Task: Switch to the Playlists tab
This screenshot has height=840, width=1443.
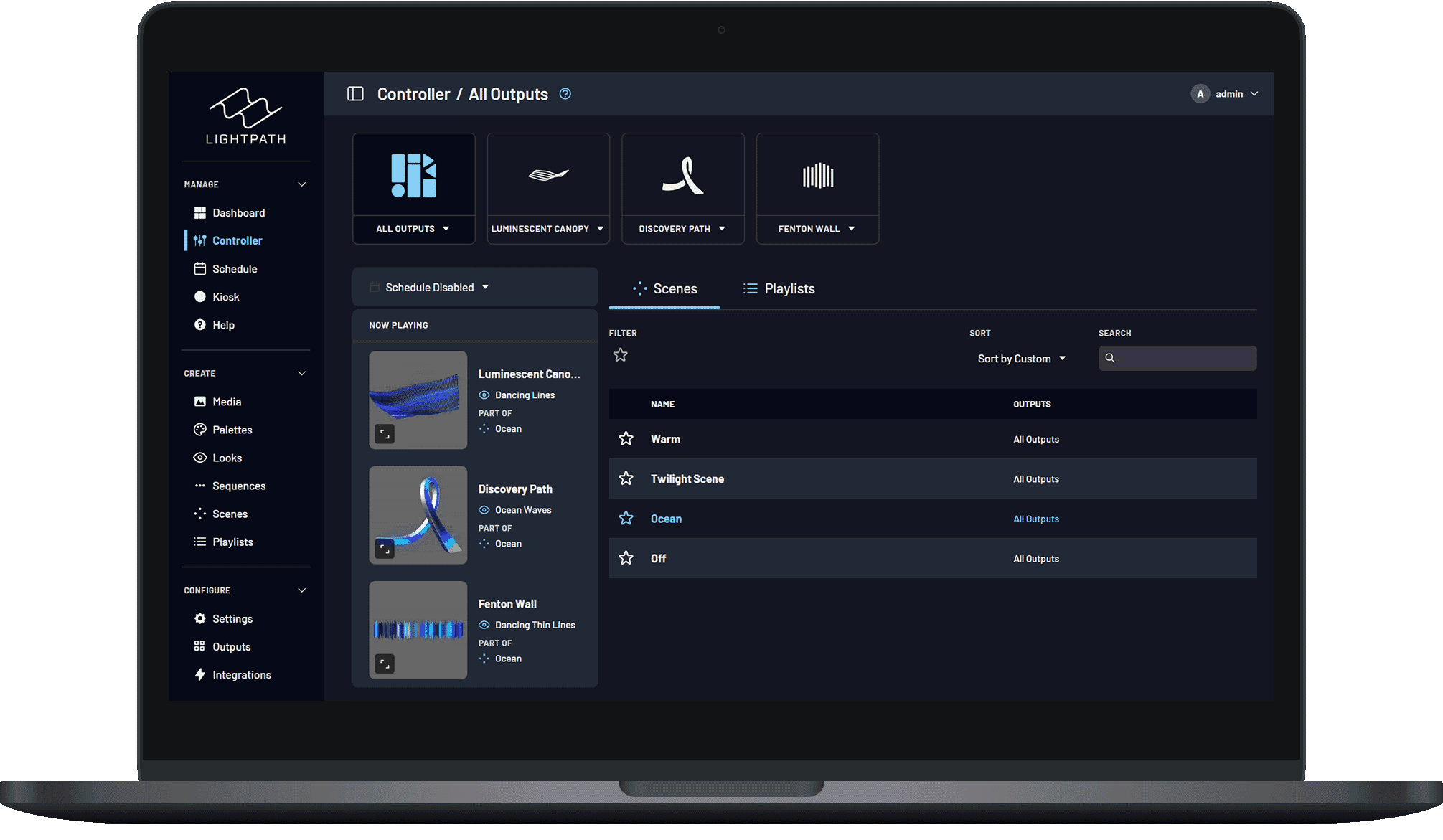Action: (x=779, y=288)
